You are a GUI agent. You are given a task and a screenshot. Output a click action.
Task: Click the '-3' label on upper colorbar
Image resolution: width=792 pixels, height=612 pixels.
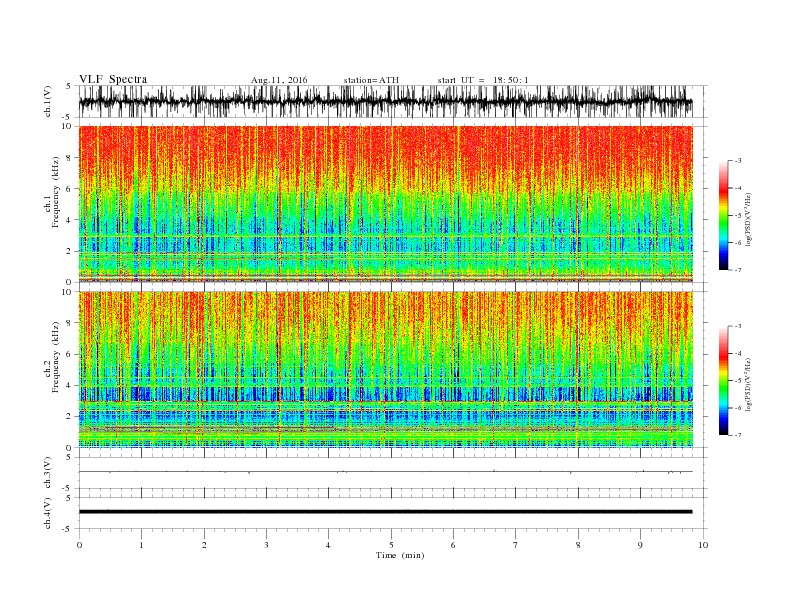[737, 161]
